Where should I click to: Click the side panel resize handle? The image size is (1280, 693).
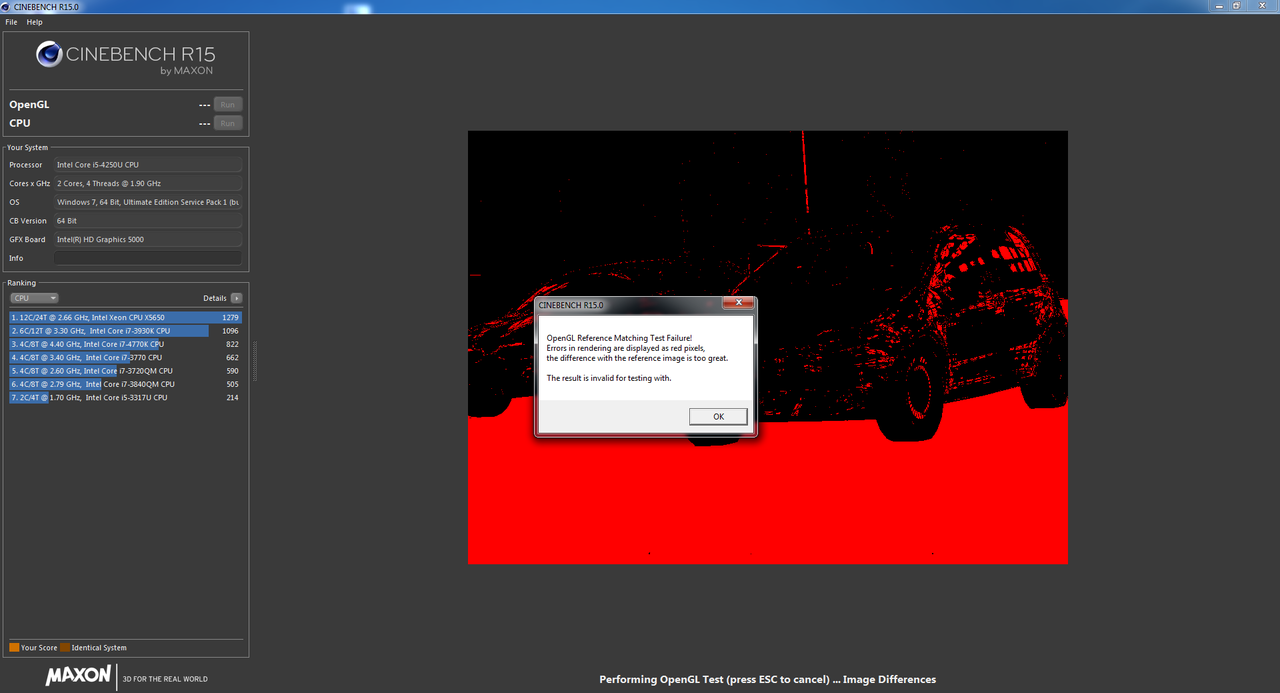click(254, 361)
